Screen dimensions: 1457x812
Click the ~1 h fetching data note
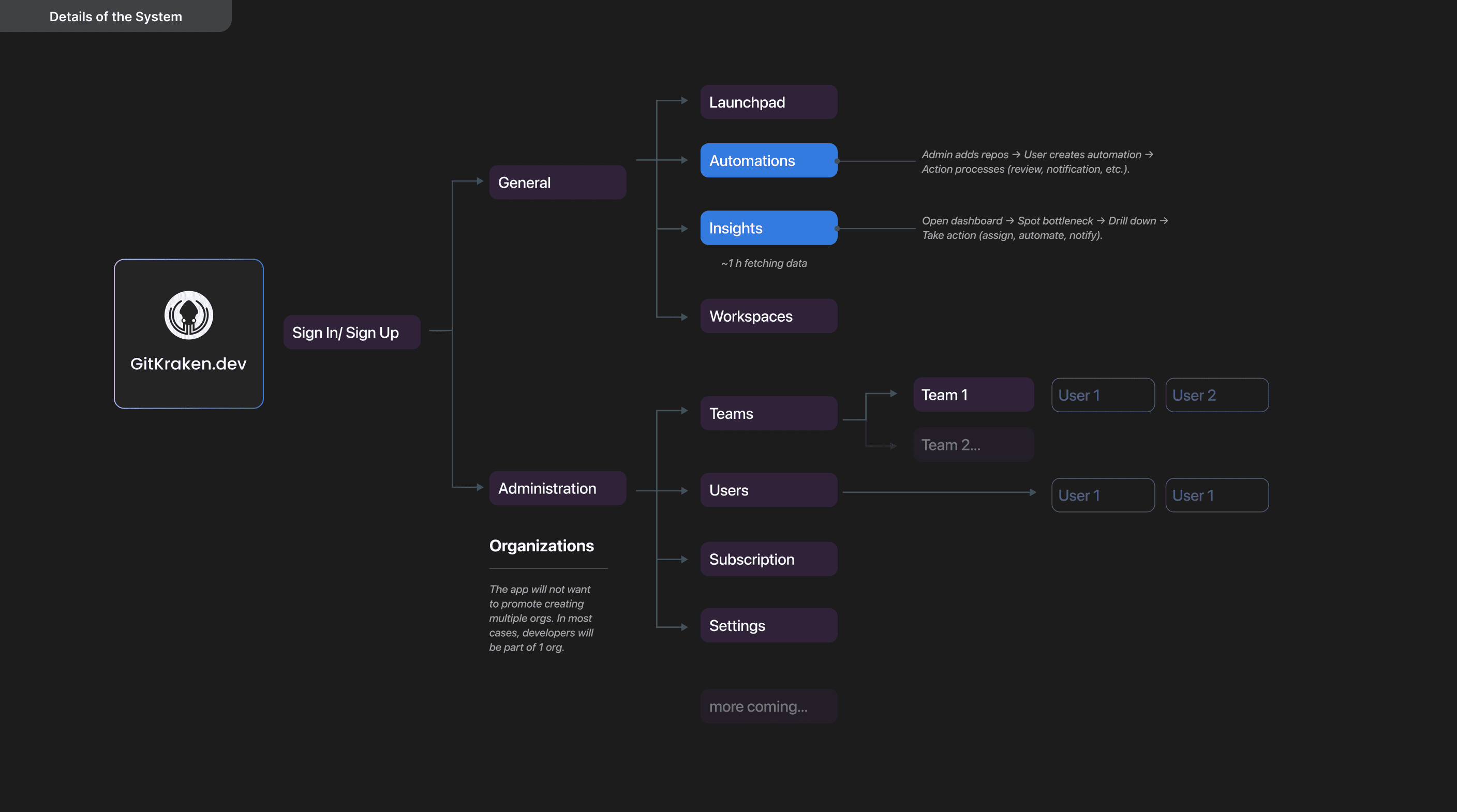pyautogui.click(x=764, y=263)
